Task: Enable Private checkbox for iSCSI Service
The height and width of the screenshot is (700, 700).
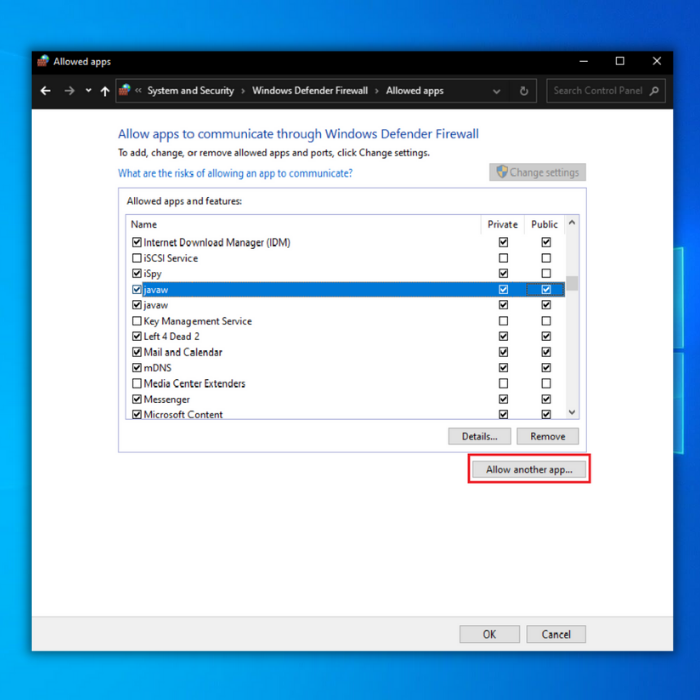Action: tap(503, 258)
